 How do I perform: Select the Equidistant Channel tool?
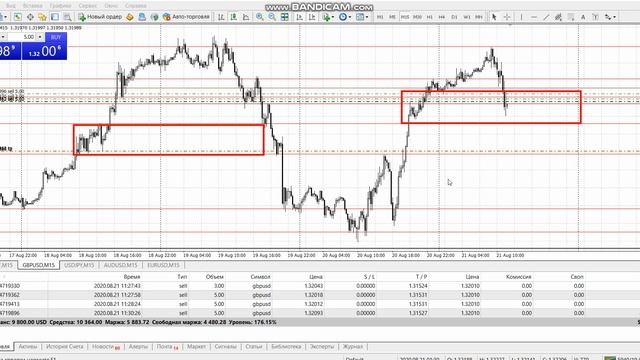tap(558, 17)
